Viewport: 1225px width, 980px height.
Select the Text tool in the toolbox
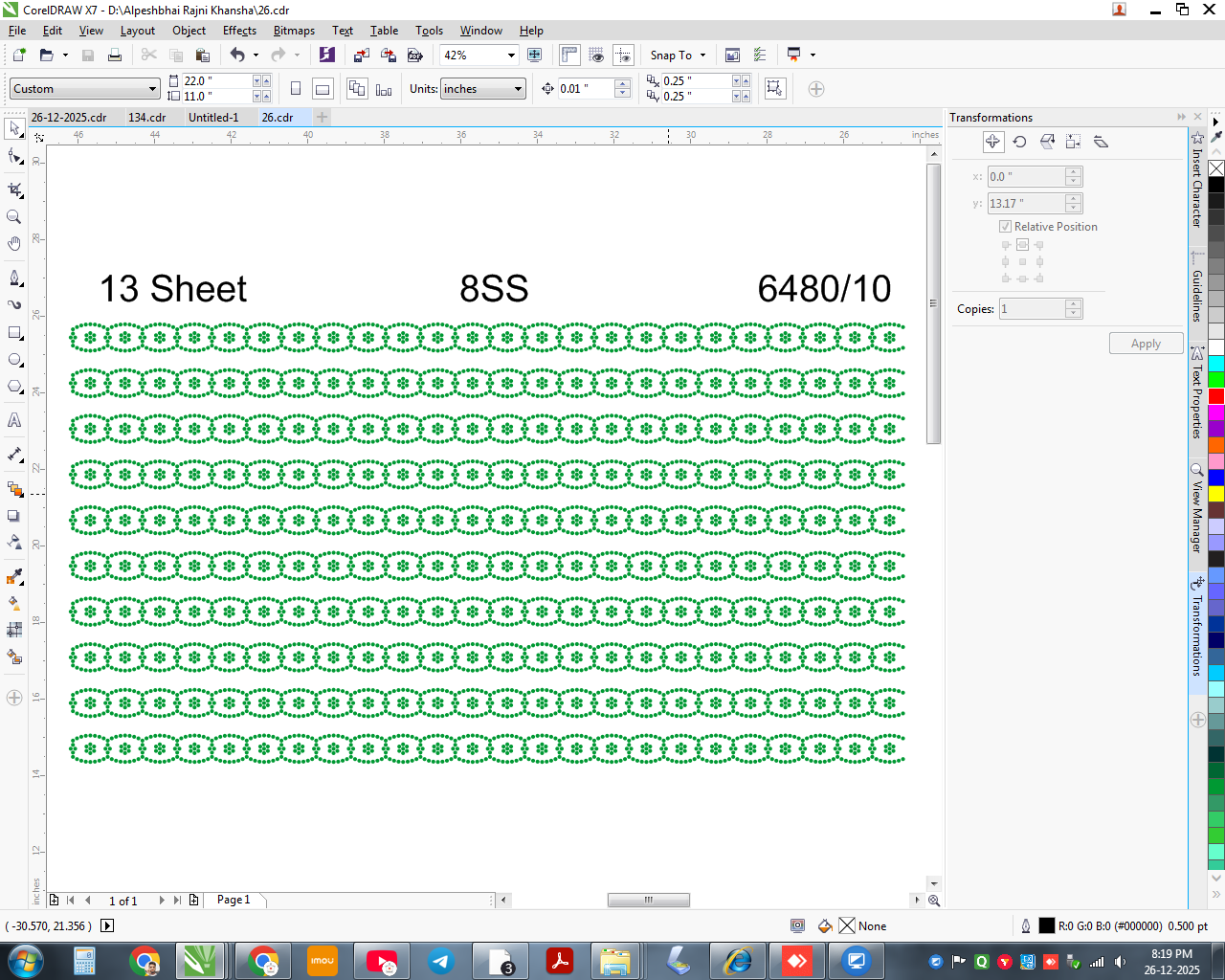(14, 420)
